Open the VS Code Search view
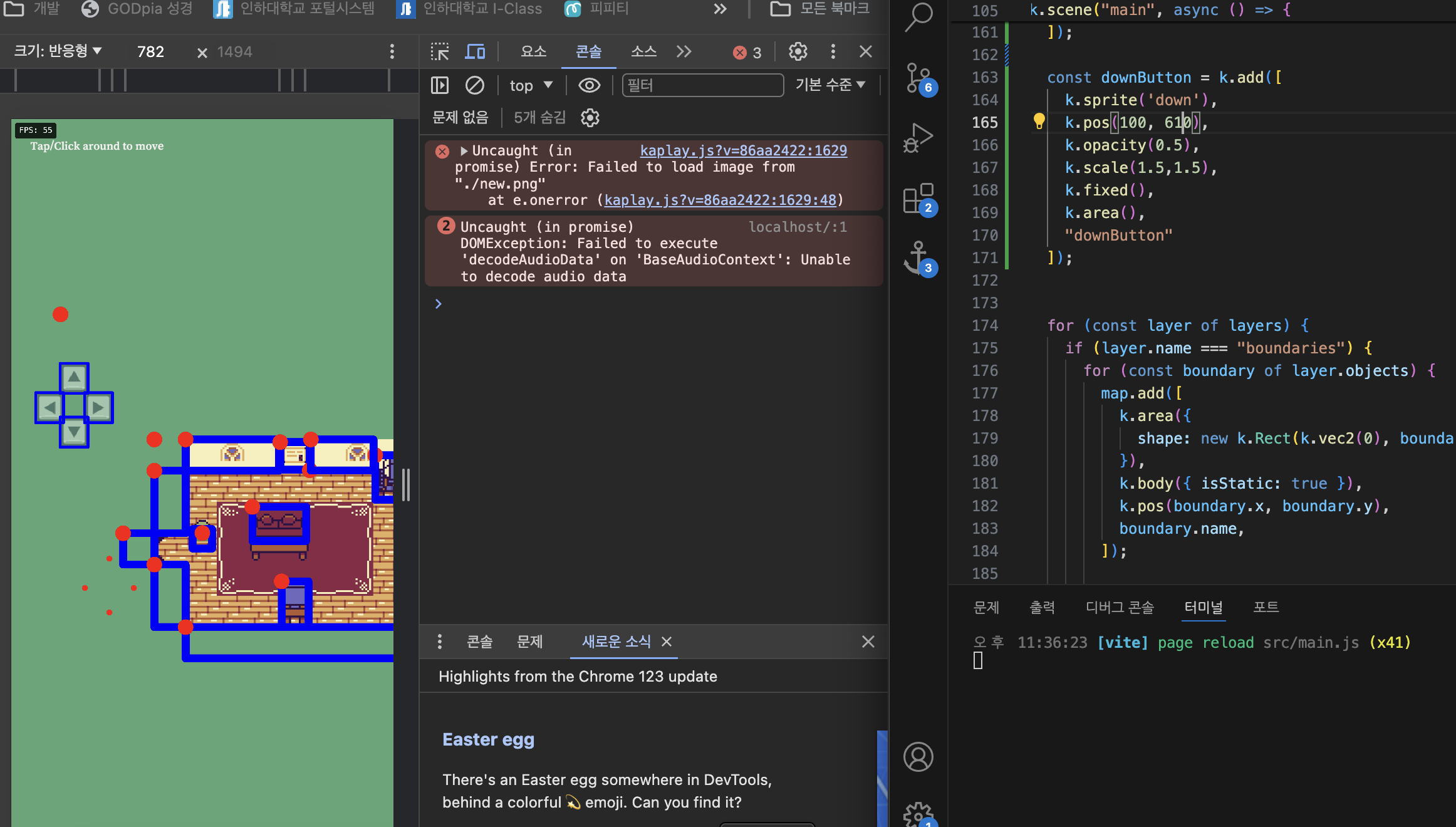 tap(918, 16)
